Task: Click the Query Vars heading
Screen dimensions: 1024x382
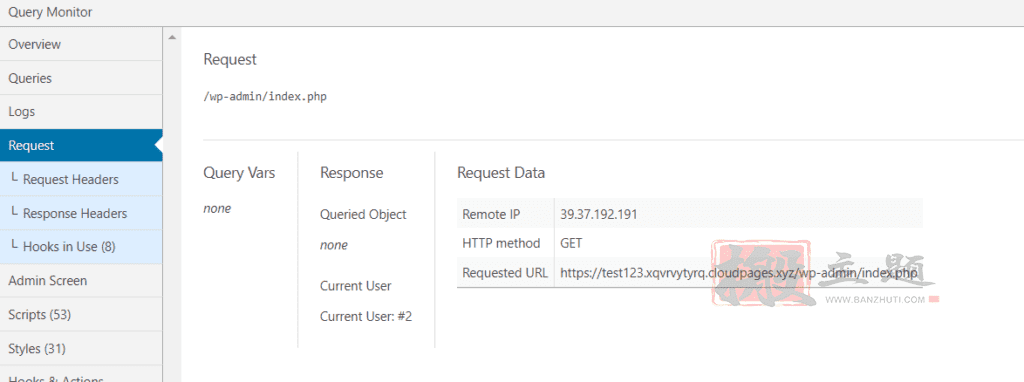Action: coord(239,173)
